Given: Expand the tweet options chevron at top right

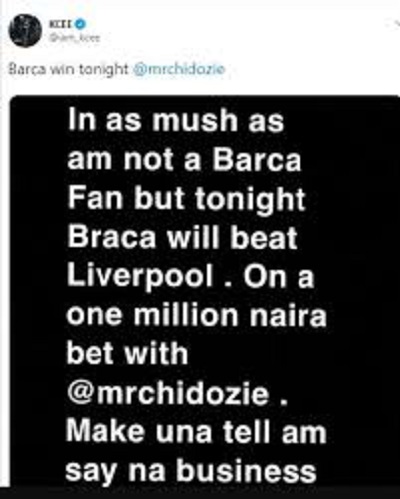Looking at the screenshot, I should coord(396,24).
